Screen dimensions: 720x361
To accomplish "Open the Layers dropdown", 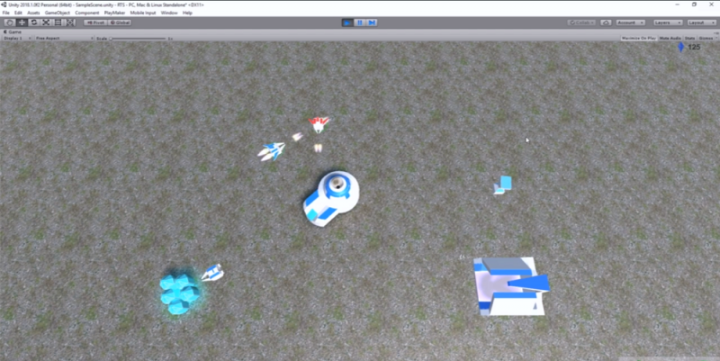I will click(668, 23).
